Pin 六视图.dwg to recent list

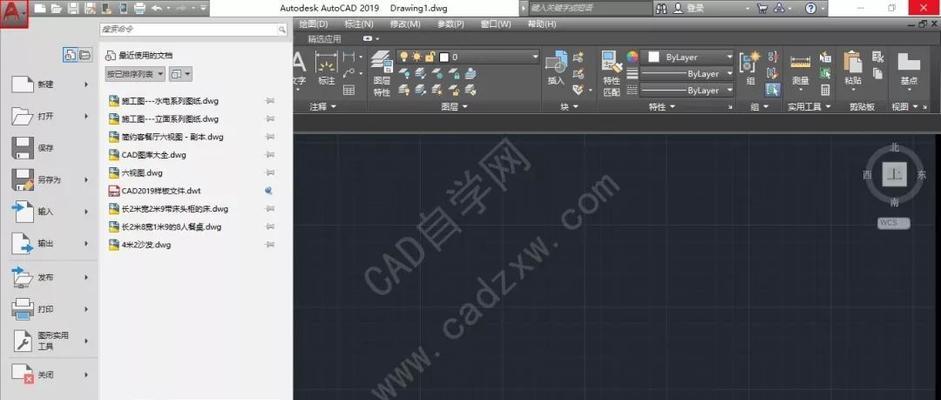(269, 173)
